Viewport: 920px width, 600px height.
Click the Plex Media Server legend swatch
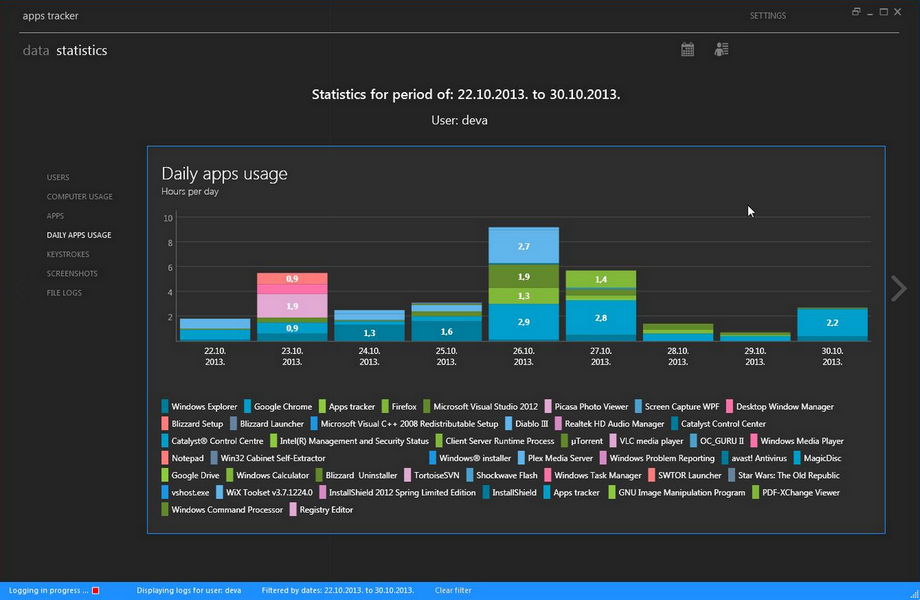click(x=521, y=458)
